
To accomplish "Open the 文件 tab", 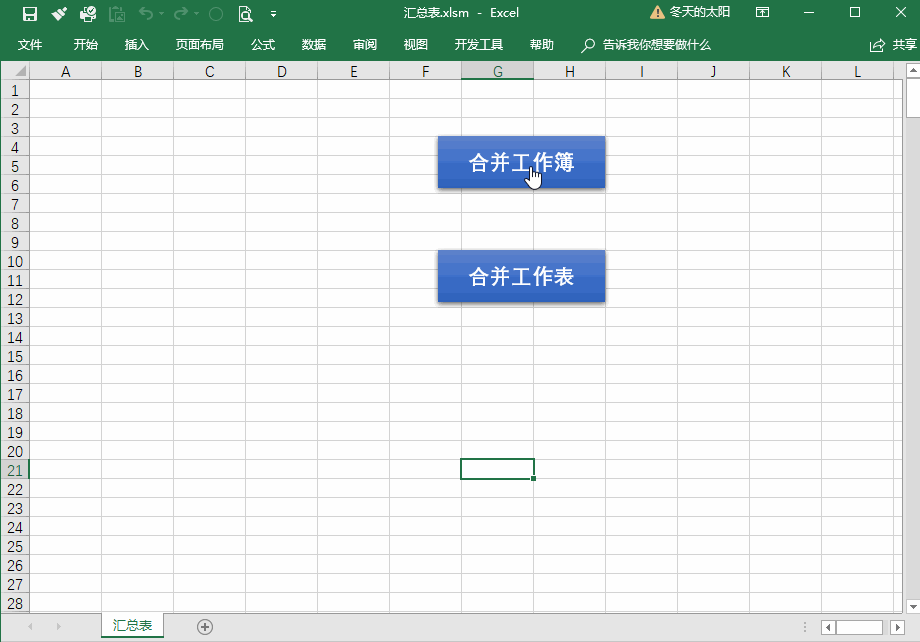I will 30,45.
